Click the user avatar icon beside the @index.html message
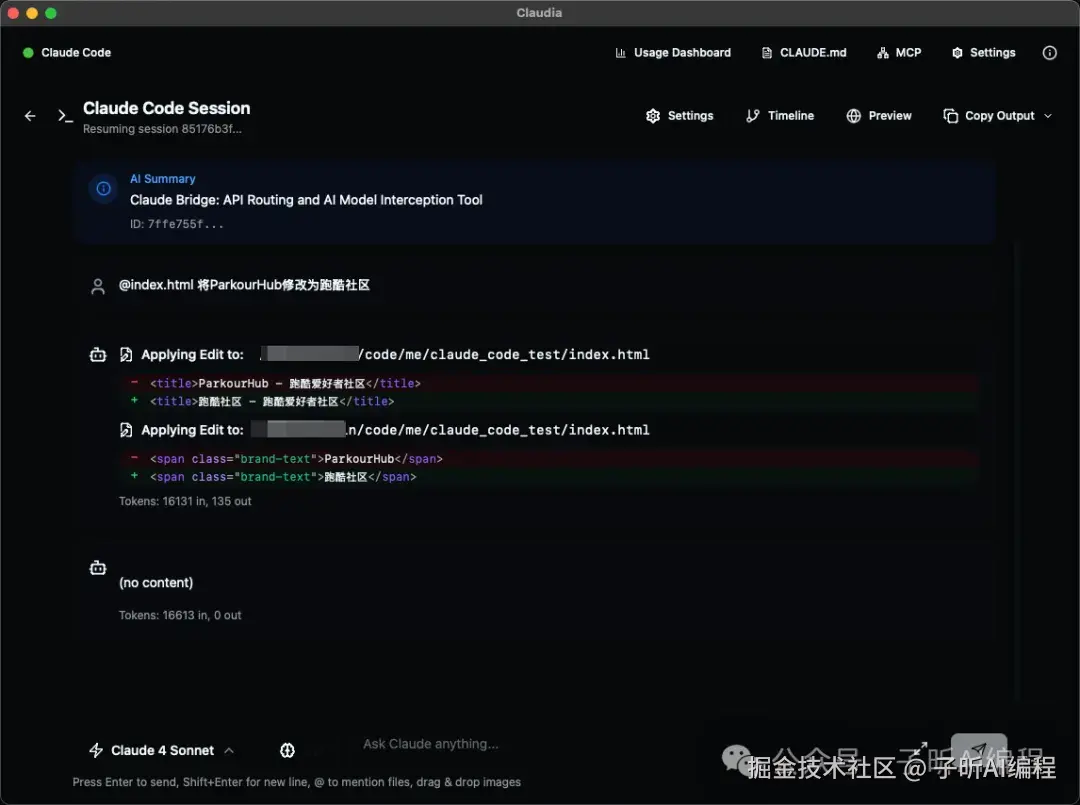1080x805 pixels. click(97, 285)
